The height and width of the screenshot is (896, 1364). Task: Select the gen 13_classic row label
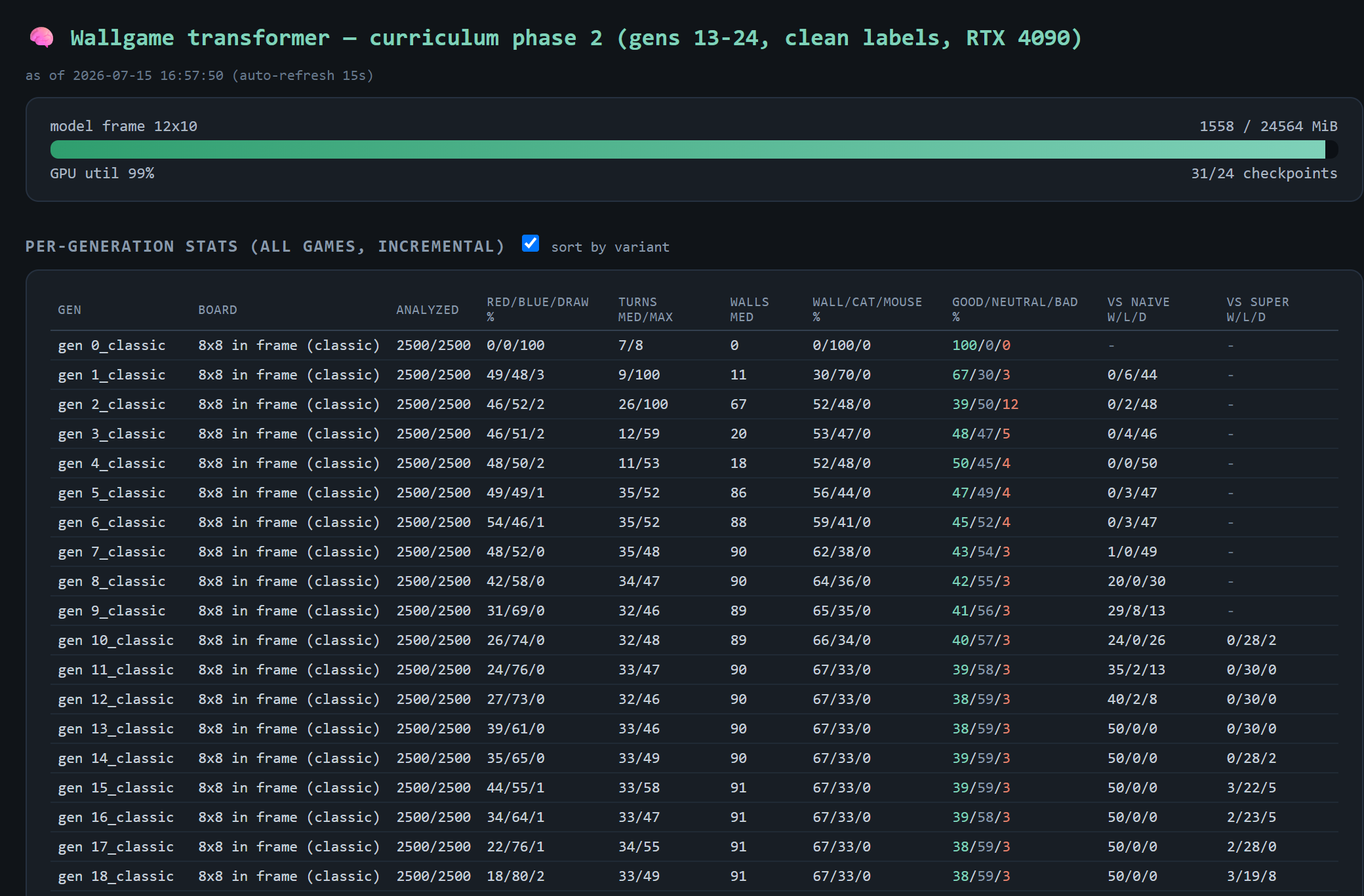[116, 729]
